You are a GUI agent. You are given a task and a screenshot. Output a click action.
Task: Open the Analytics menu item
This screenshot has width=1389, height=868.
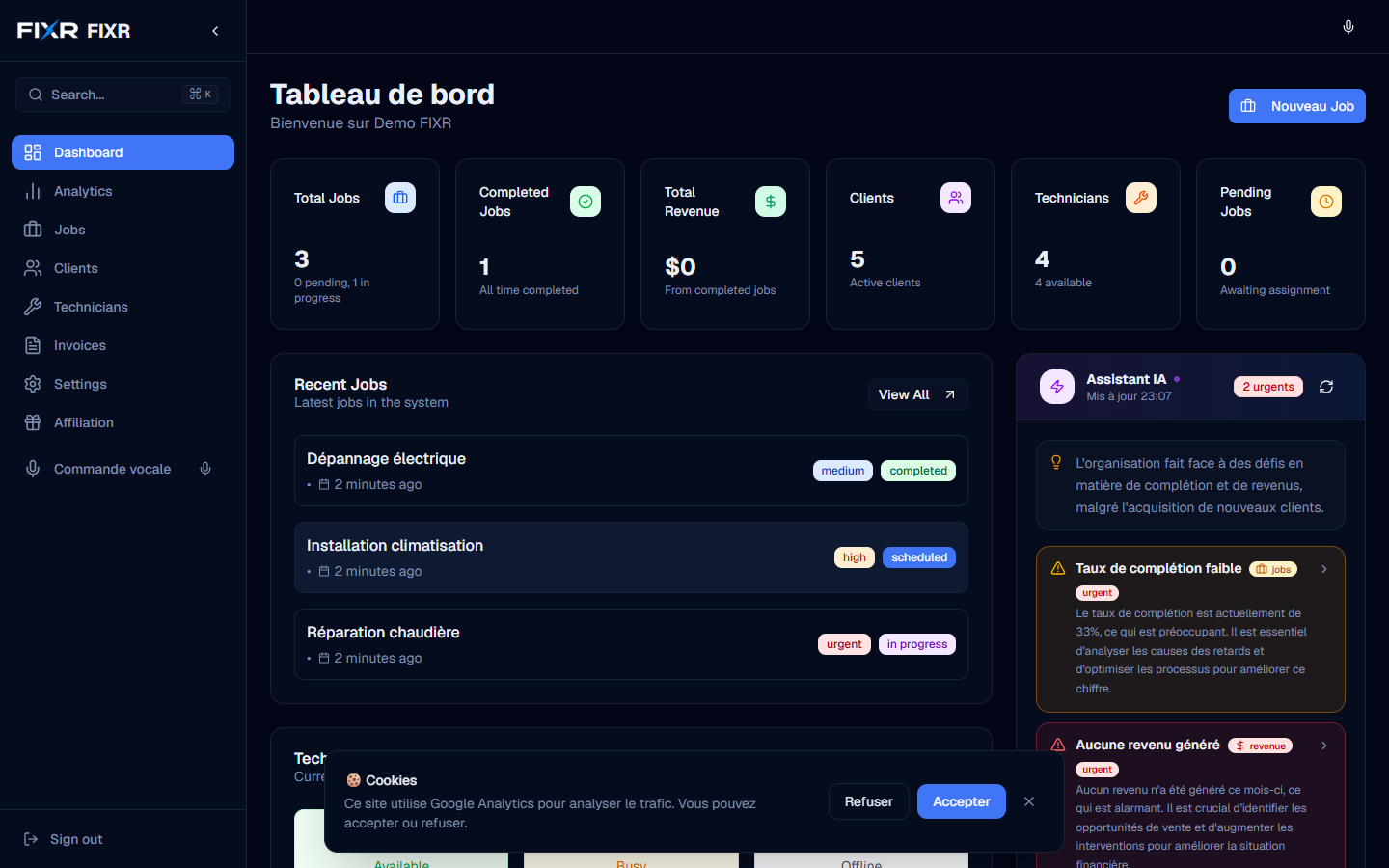coord(123,191)
